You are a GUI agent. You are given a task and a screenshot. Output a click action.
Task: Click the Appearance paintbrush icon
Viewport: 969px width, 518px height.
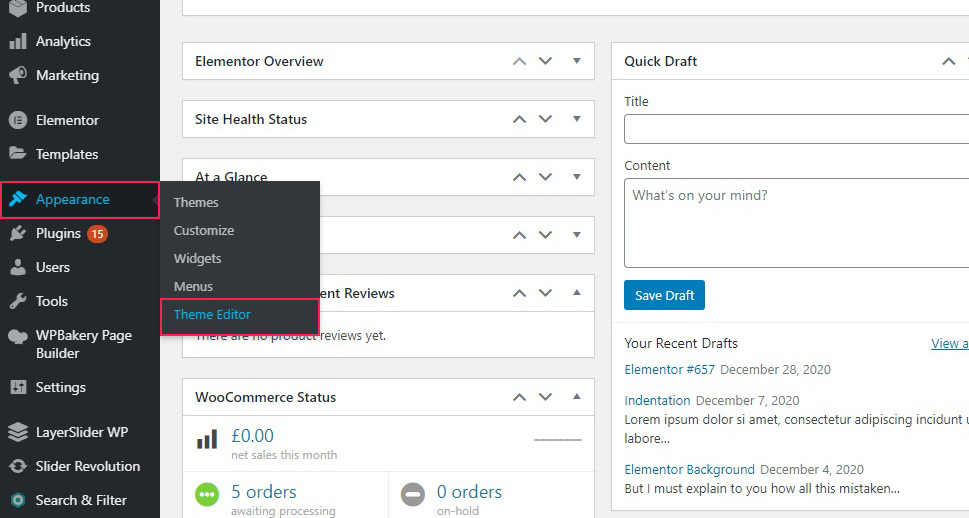point(18,199)
